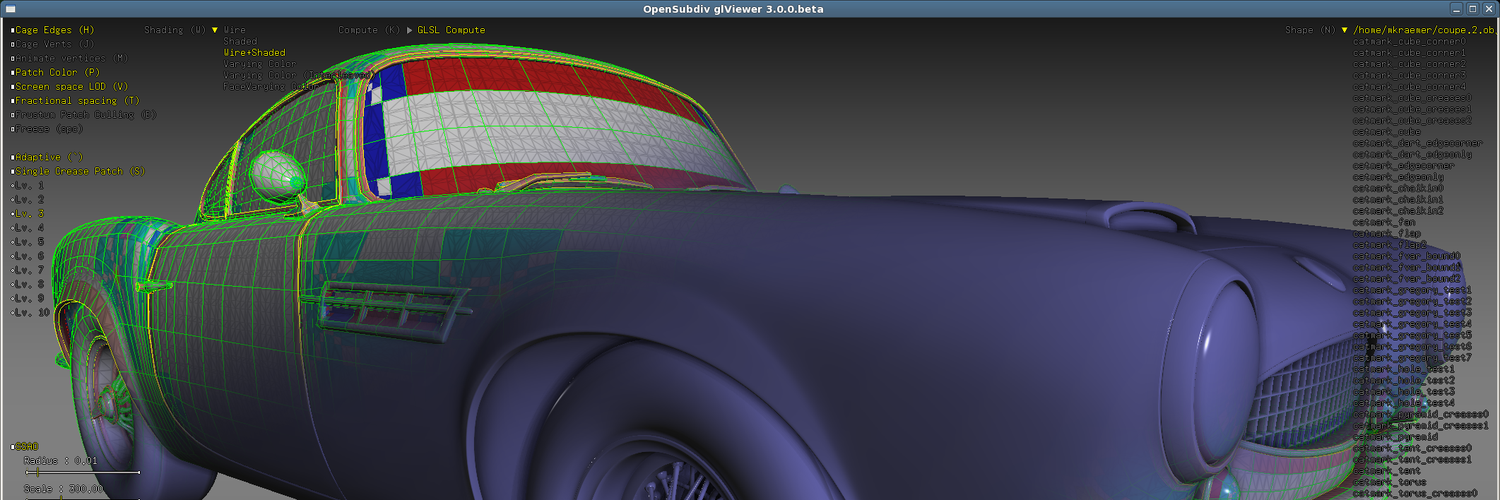1500x500 pixels.
Task: Select shape catmark_cube_creases2
Action: (1412, 120)
